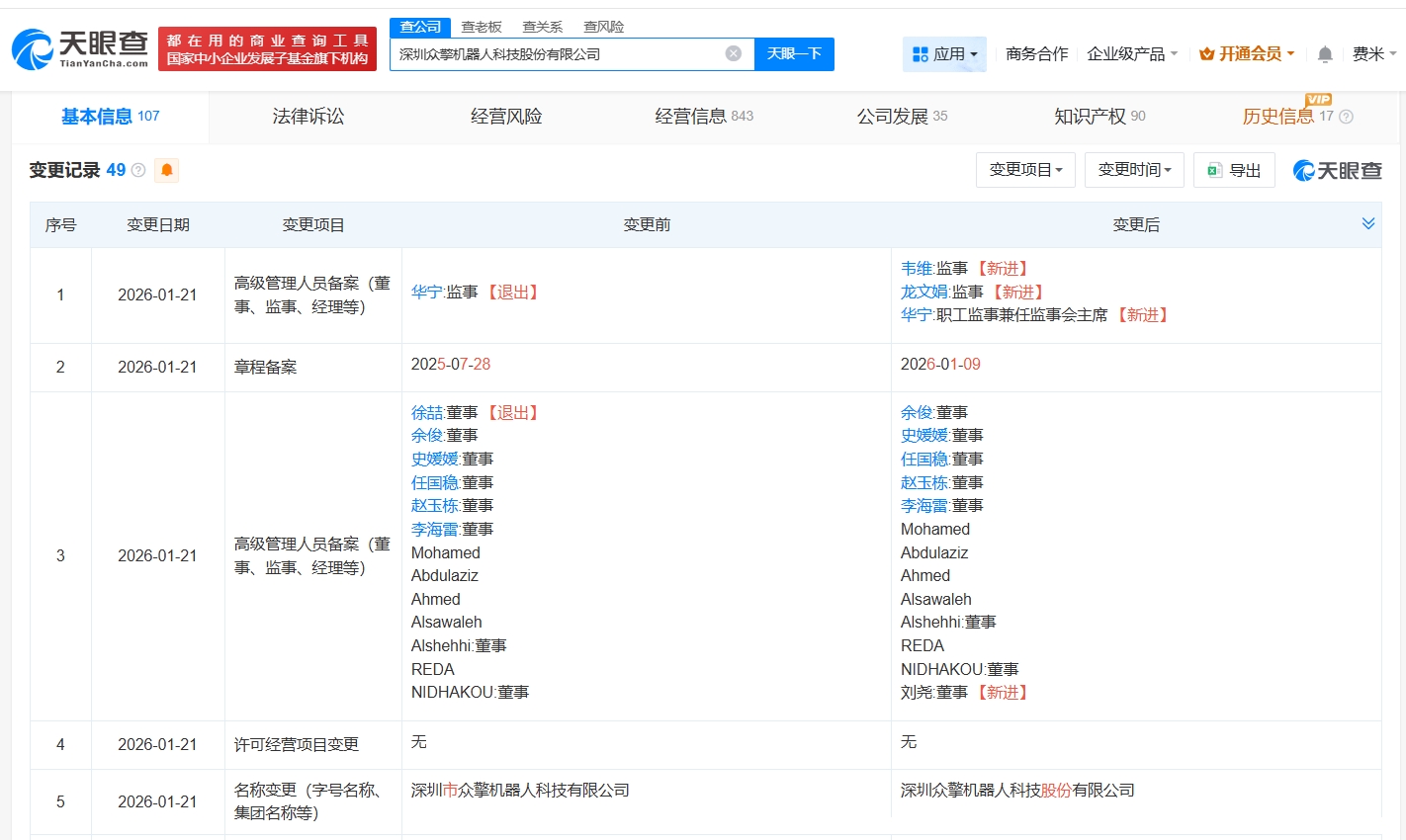Screen dimensions: 1406x840
Task: Select 查老板 search mode
Action: click(482, 27)
